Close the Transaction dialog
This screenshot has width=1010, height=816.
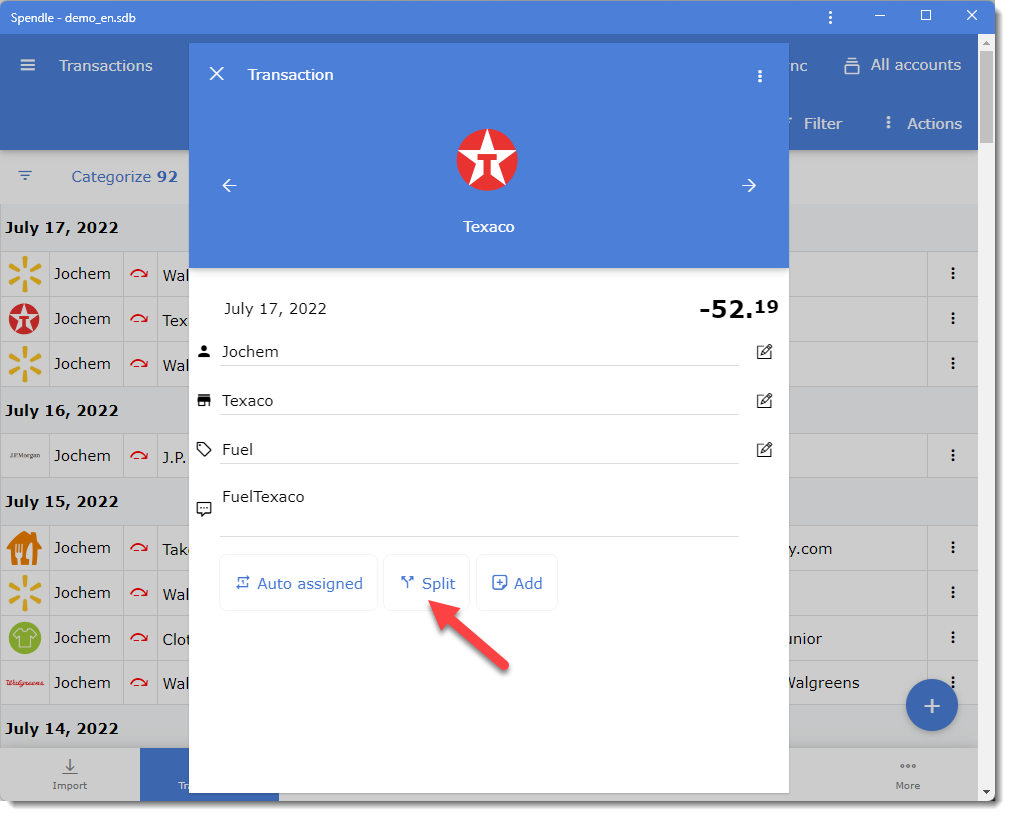coord(217,74)
